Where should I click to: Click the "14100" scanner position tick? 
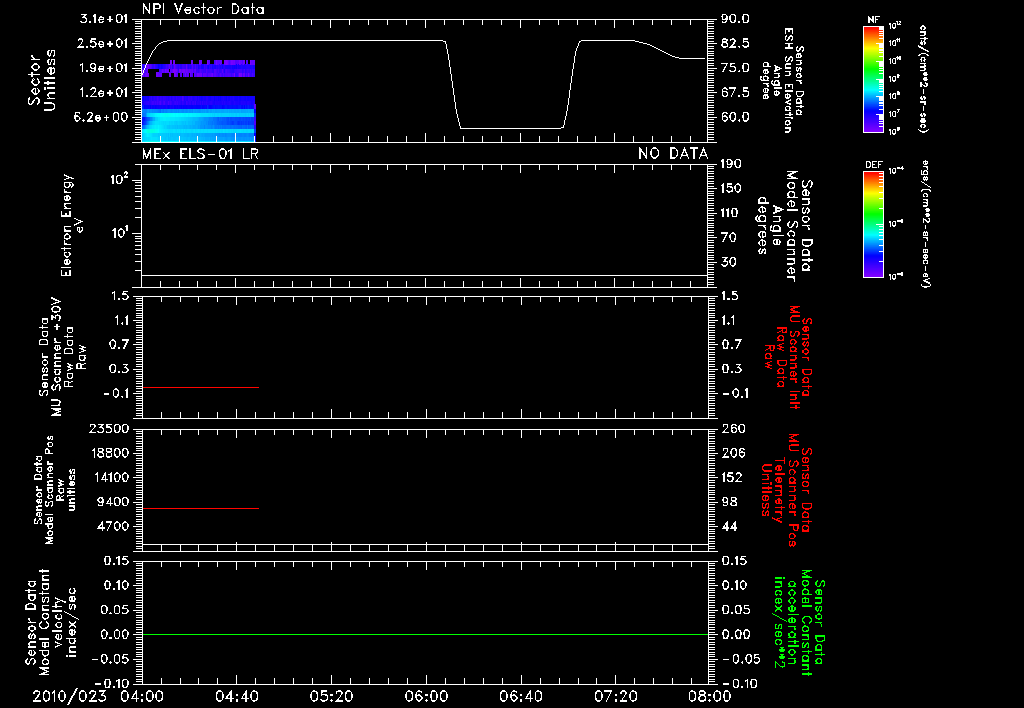click(108, 477)
